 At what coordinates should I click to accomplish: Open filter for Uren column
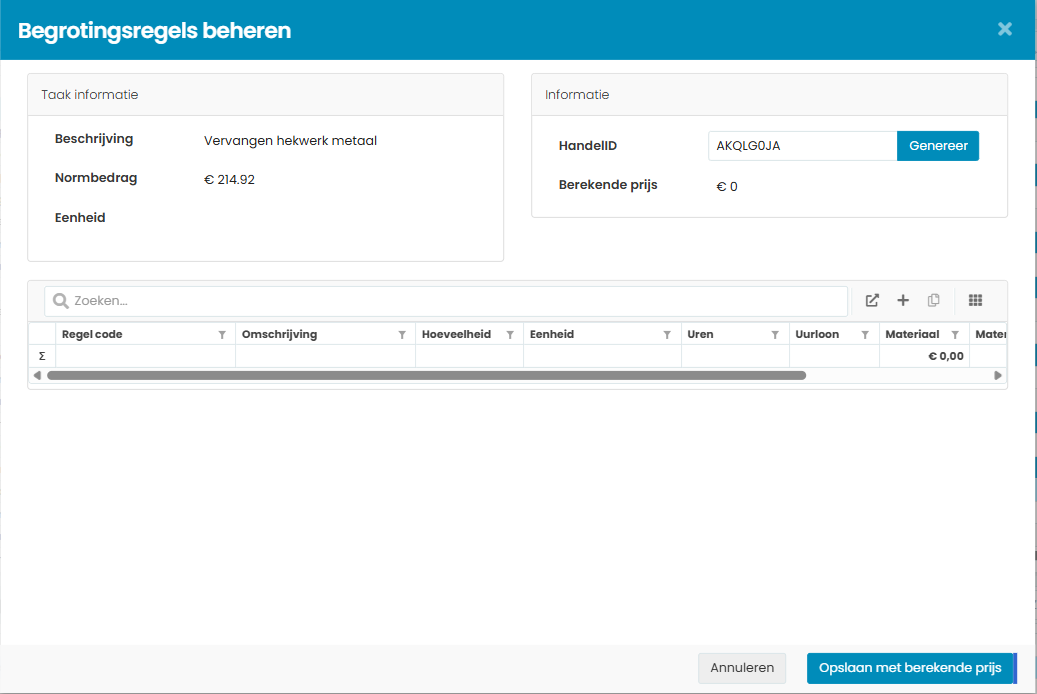775,335
